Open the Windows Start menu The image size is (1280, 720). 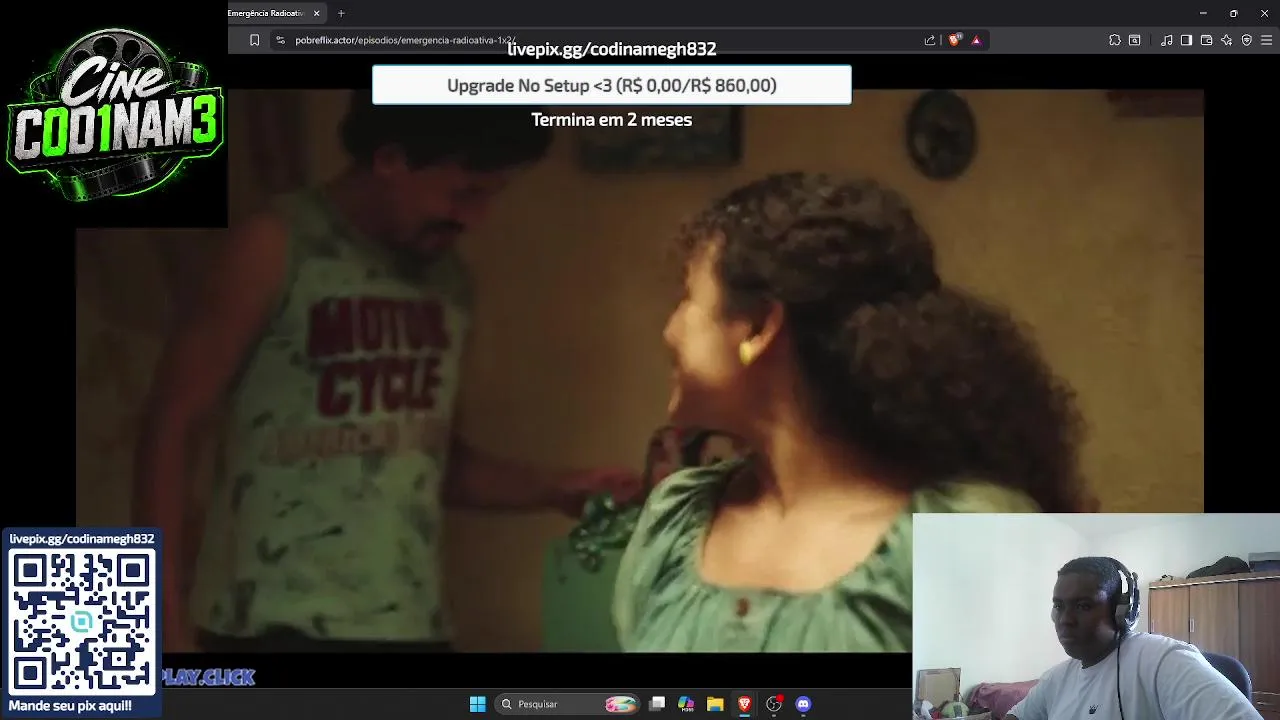(477, 704)
